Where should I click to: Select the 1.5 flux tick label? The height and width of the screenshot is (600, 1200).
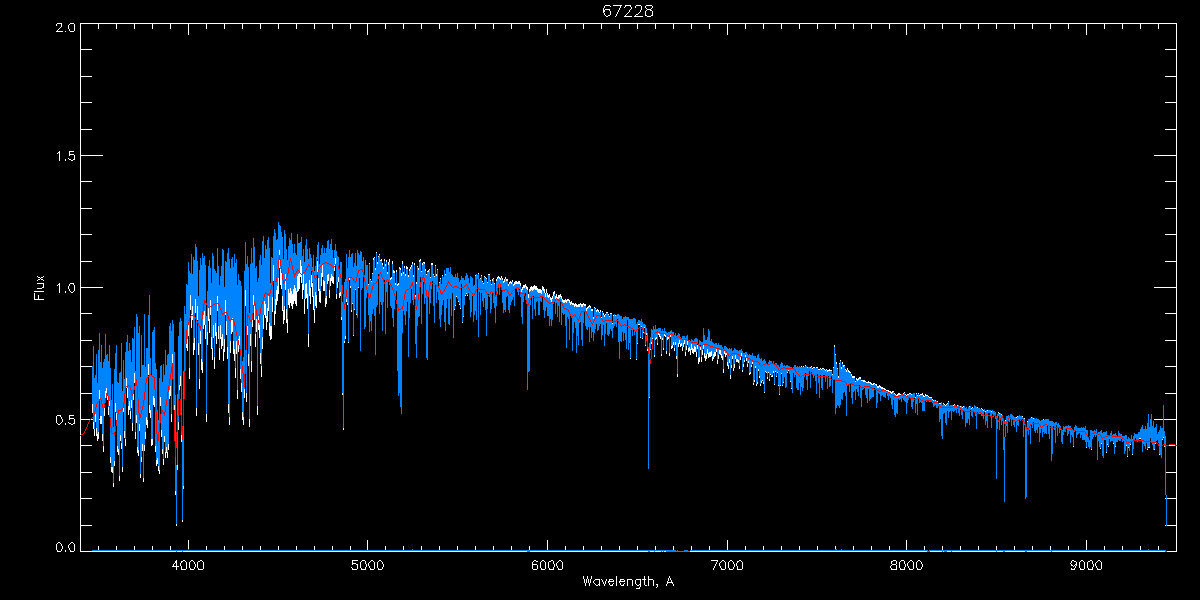pyautogui.click(x=65, y=157)
